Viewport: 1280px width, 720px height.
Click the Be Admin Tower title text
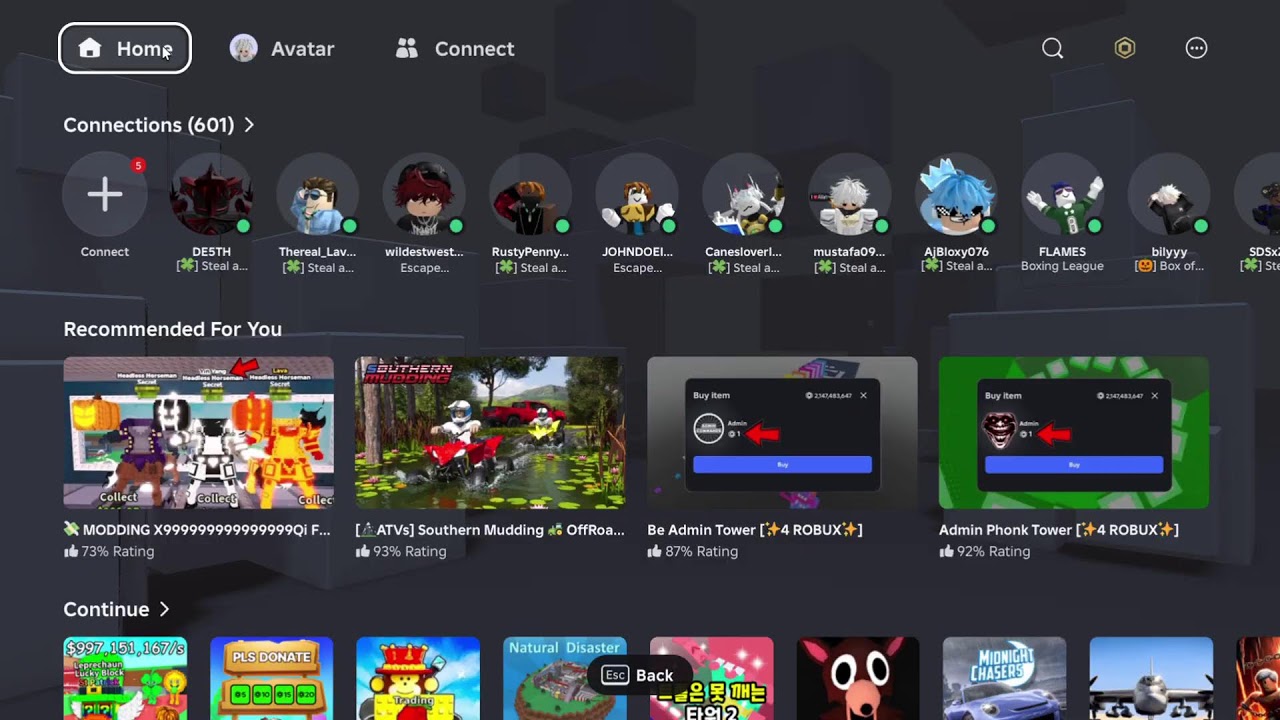pos(755,530)
